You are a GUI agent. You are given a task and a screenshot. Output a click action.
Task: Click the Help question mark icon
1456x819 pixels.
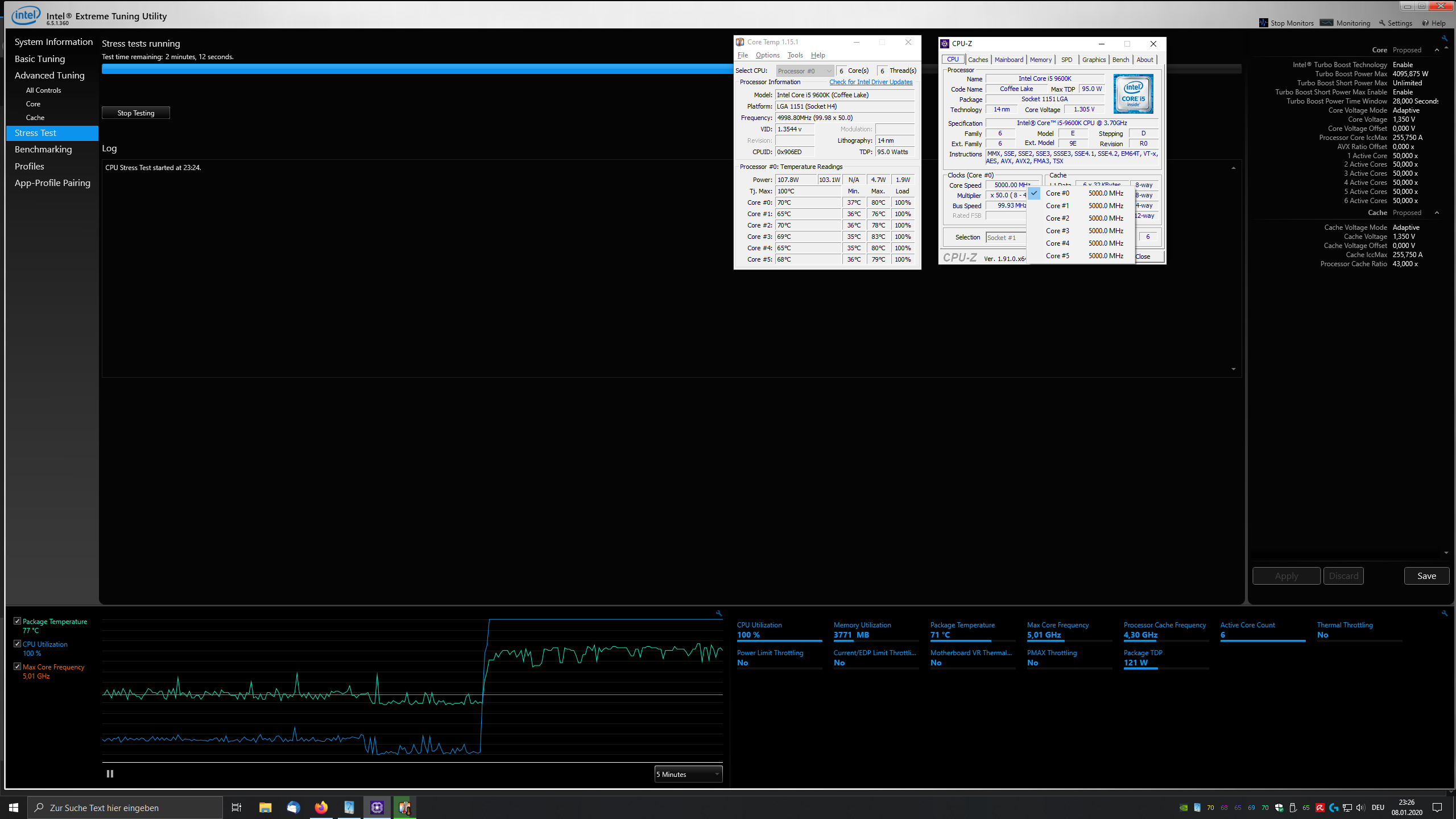tap(1425, 23)
